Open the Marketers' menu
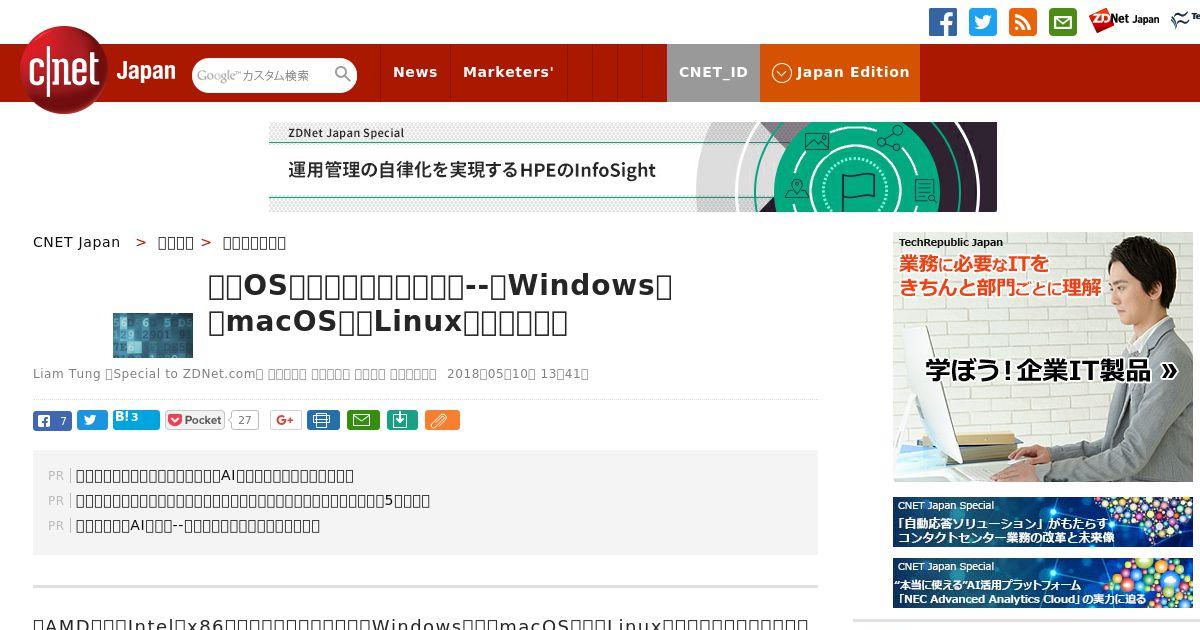This screenshot has height=630, width=1200. click(x=508, y=73)
